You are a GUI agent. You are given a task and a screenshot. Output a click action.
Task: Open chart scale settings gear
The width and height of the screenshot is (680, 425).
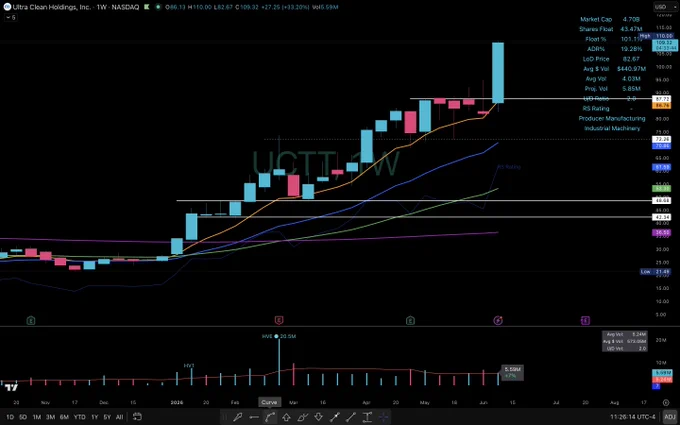(666, 402)
